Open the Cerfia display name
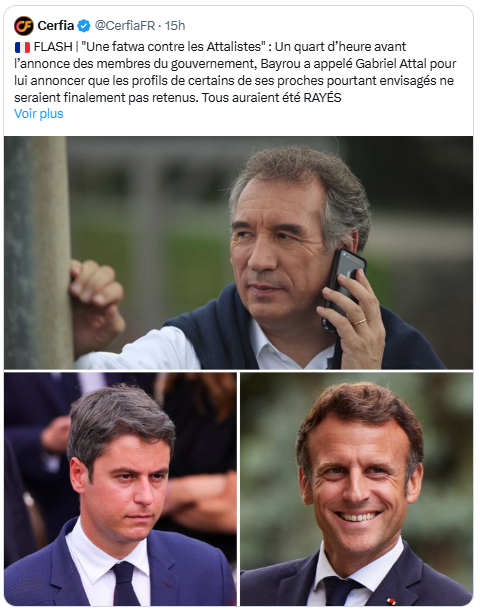 [x=56, y=26]
